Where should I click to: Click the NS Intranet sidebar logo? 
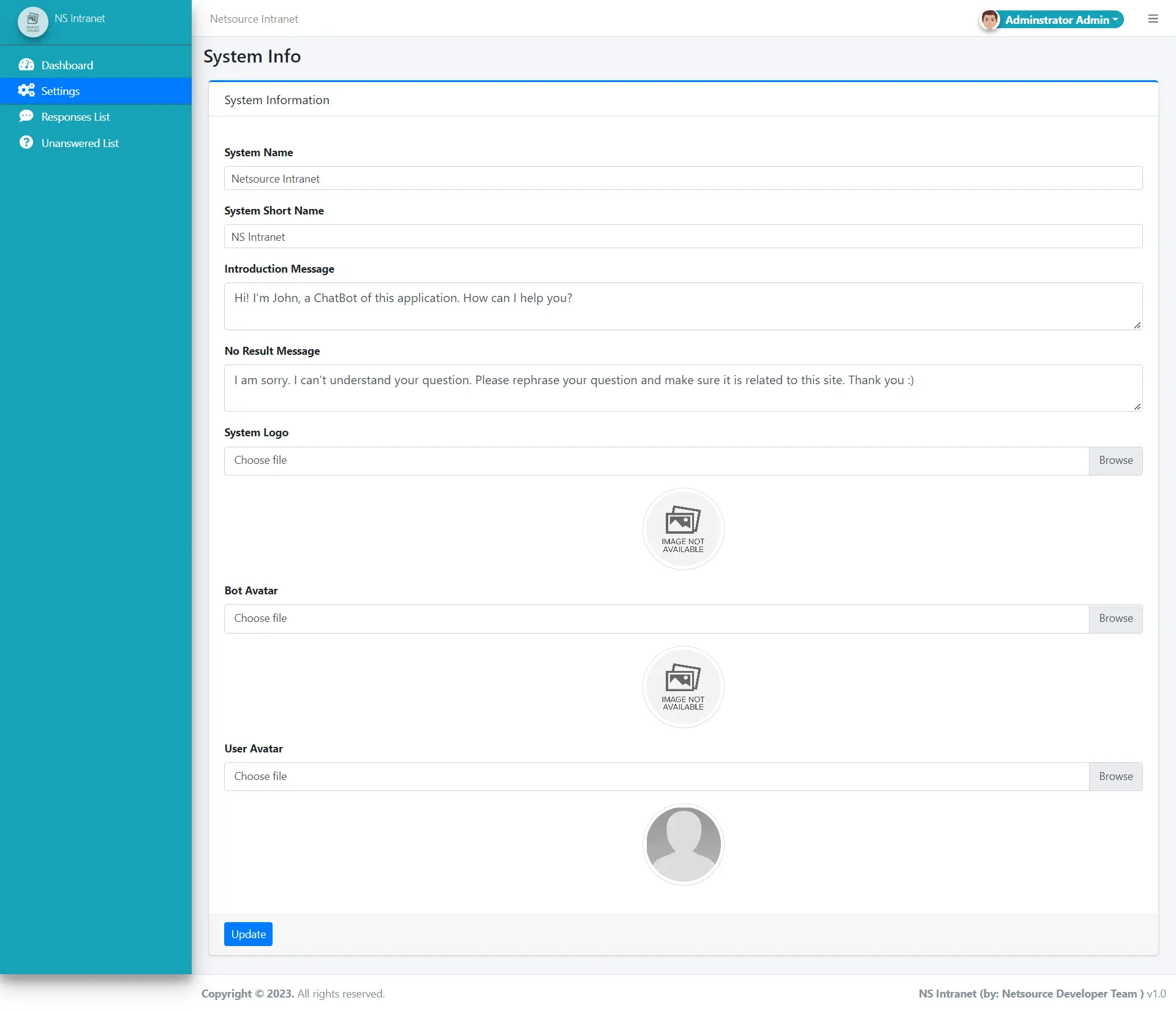pyautogui.click(x=33, y=21)
